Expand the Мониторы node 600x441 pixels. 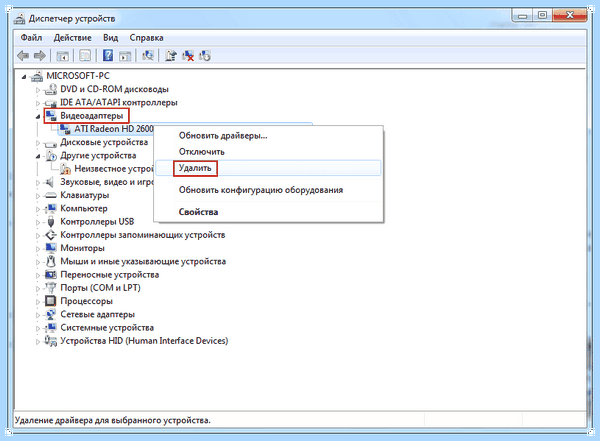click(x=38, y=249)
